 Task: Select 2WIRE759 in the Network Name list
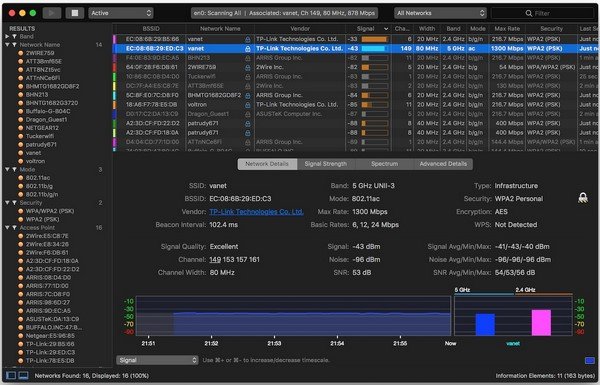40,53
